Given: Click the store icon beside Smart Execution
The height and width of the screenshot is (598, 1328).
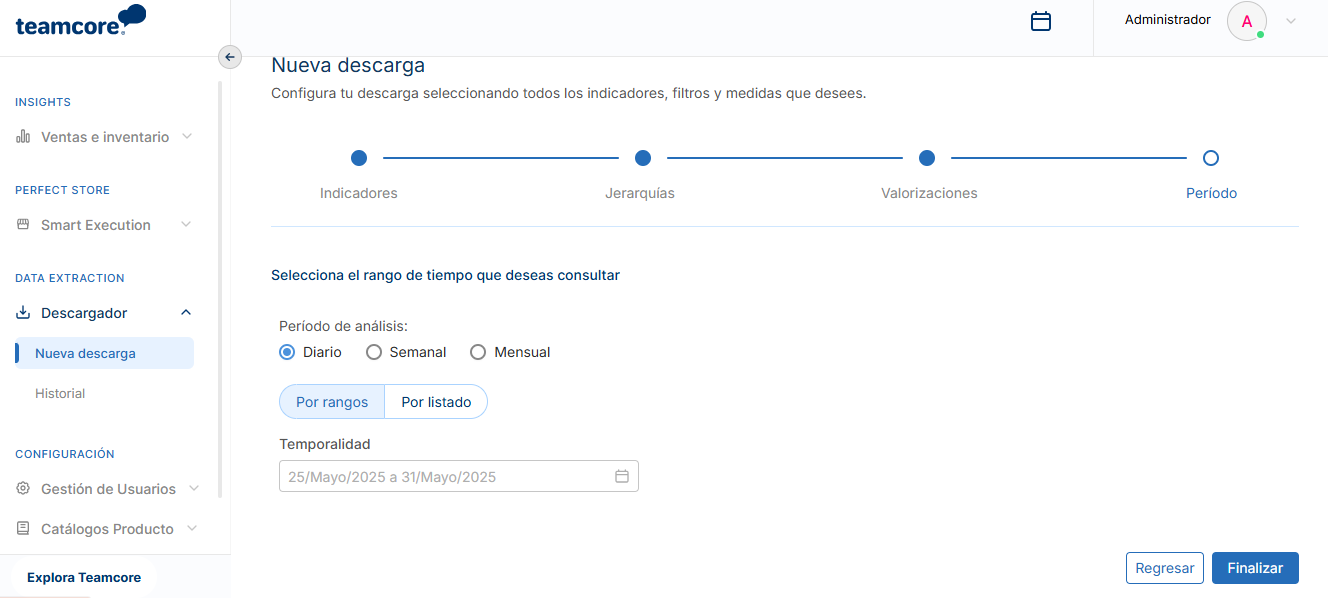Looking at the screenshot, I should [x=23, y=225].
